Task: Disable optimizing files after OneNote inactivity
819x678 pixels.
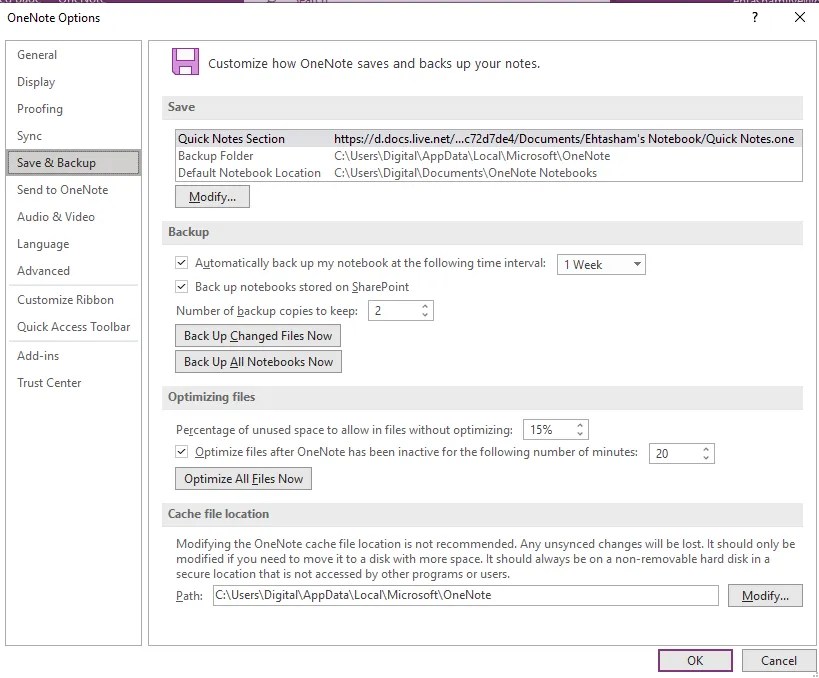Action: point(181,452)
